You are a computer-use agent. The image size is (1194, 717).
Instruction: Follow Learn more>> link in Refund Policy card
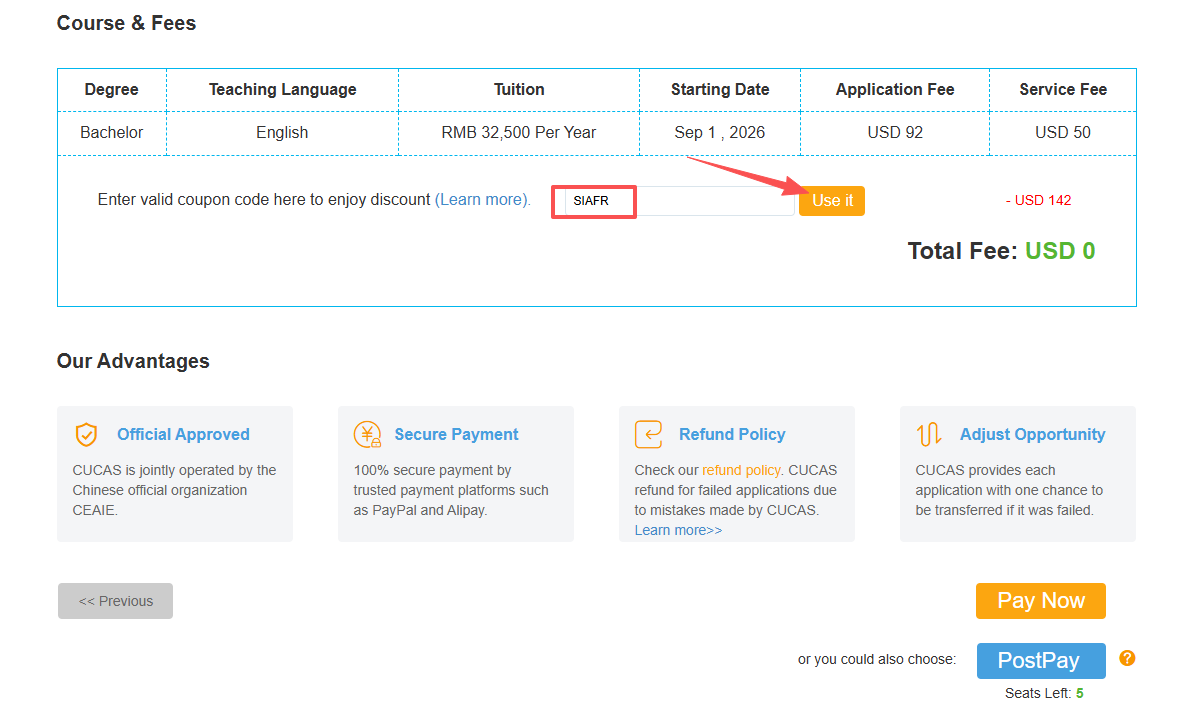678,530
